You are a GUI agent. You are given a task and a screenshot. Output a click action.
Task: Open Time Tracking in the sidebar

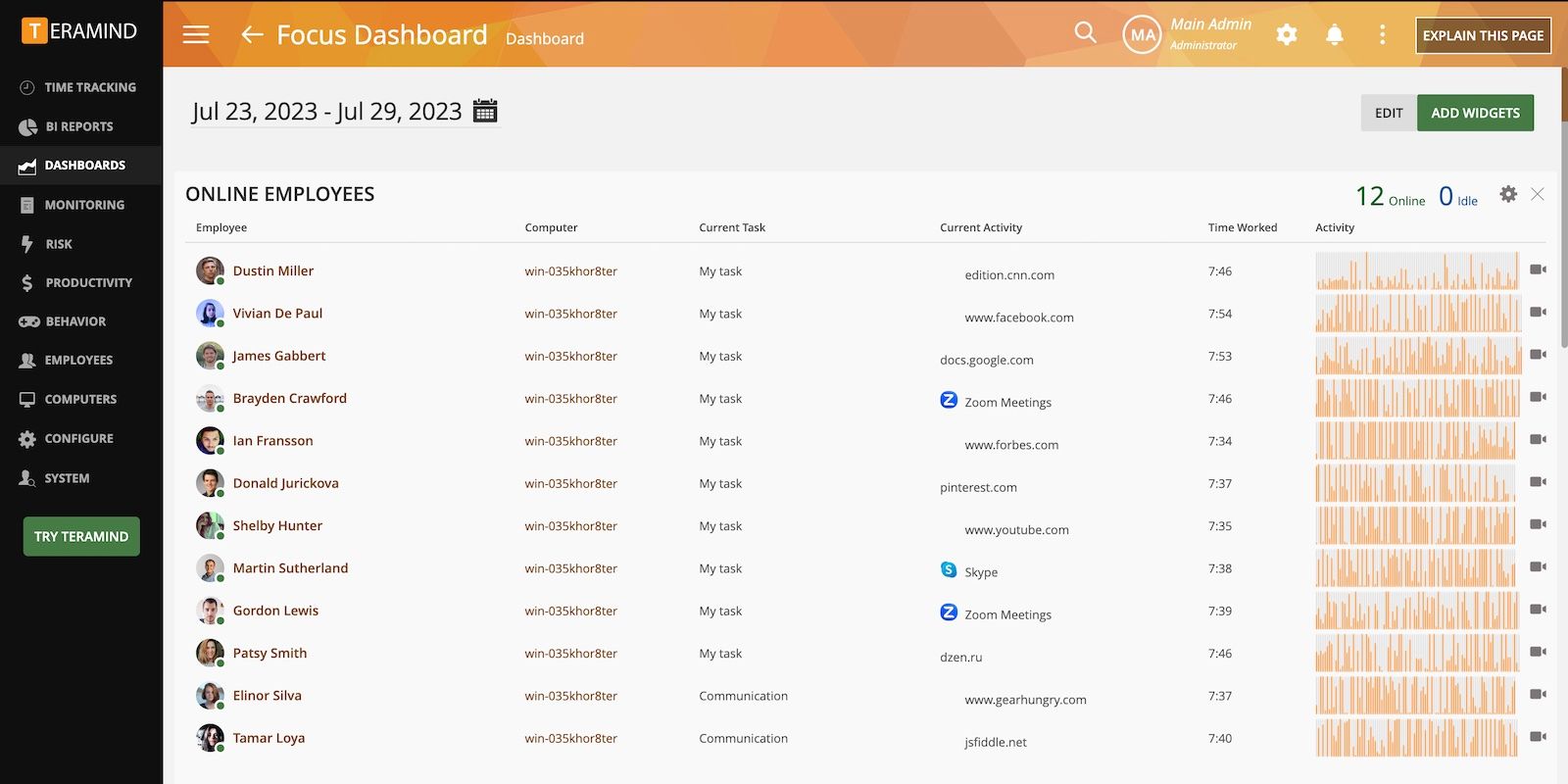pyautogui.click(x=80, y=87)
